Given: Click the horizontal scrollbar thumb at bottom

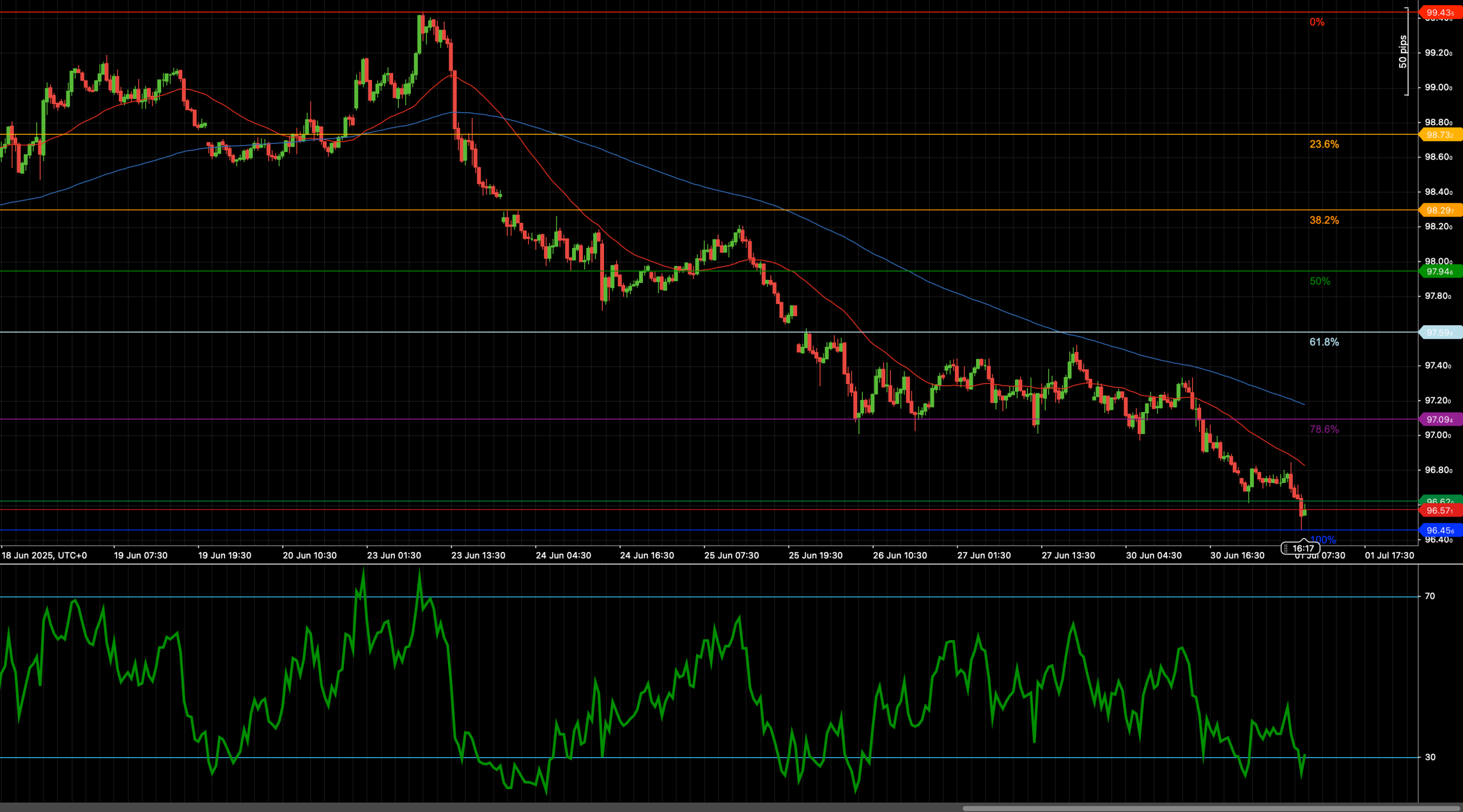Looking at the screenshot, I should coord(1211,808).
